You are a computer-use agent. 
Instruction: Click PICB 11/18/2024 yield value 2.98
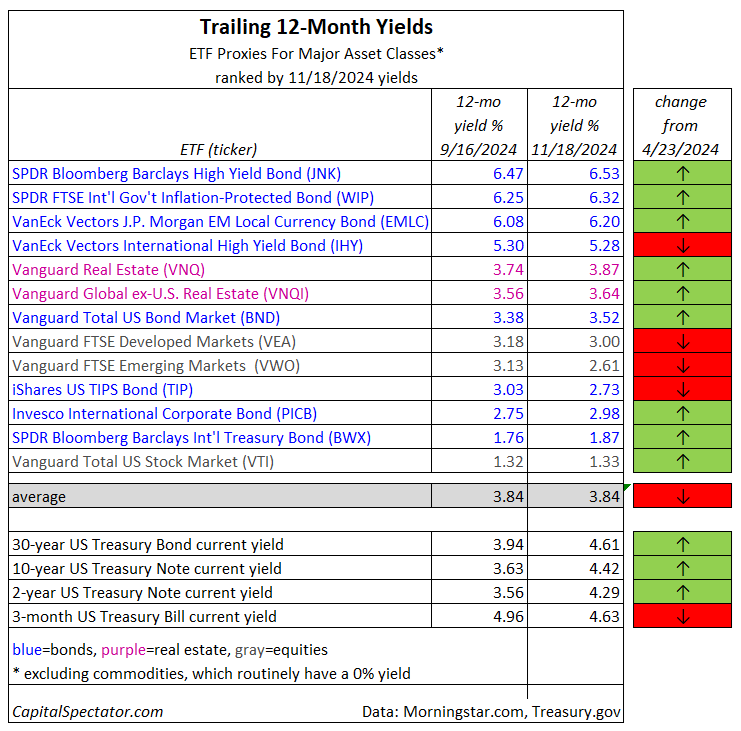click(x=604, y=413)
